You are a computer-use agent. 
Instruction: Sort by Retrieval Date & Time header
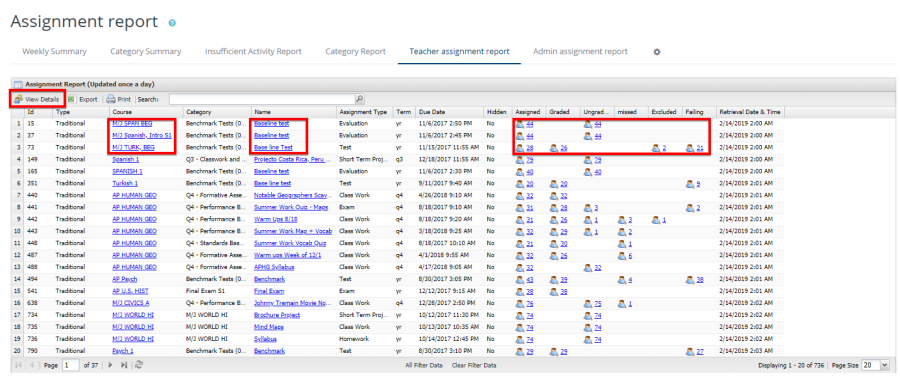(x=750, y=112)
